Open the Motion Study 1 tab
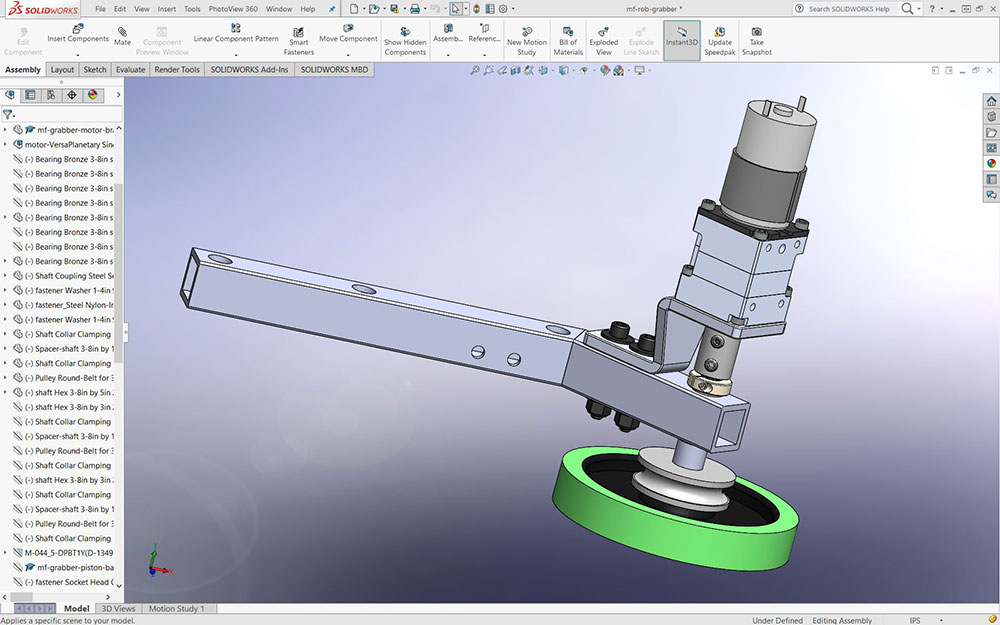This screenshot has width=1000, height=625. tap(176, 609)
